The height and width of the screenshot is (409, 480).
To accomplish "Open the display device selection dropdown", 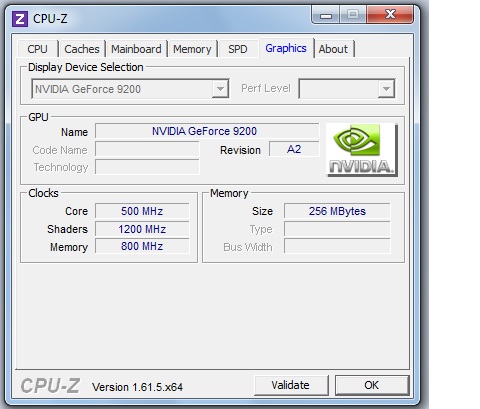I will click(x=130, y=89).
